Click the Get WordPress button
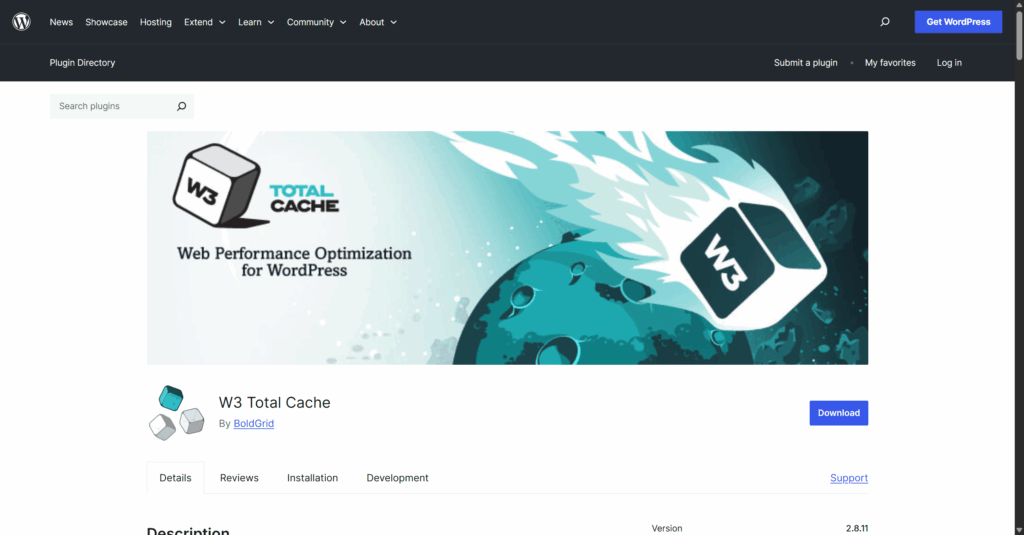Screen dimensions: 1024x535 point(958,22)
